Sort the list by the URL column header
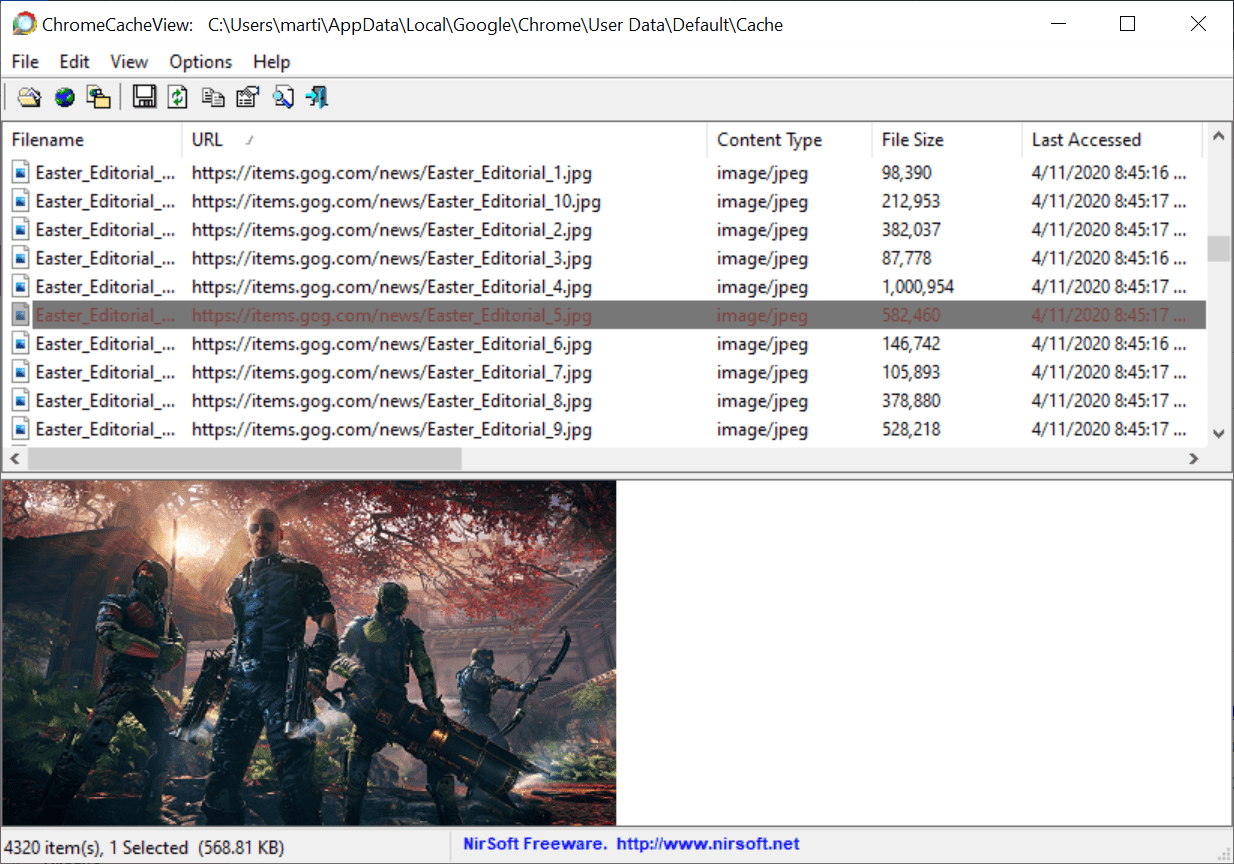The height and width of the screenshot is (864, 1234). pos(207,140)
